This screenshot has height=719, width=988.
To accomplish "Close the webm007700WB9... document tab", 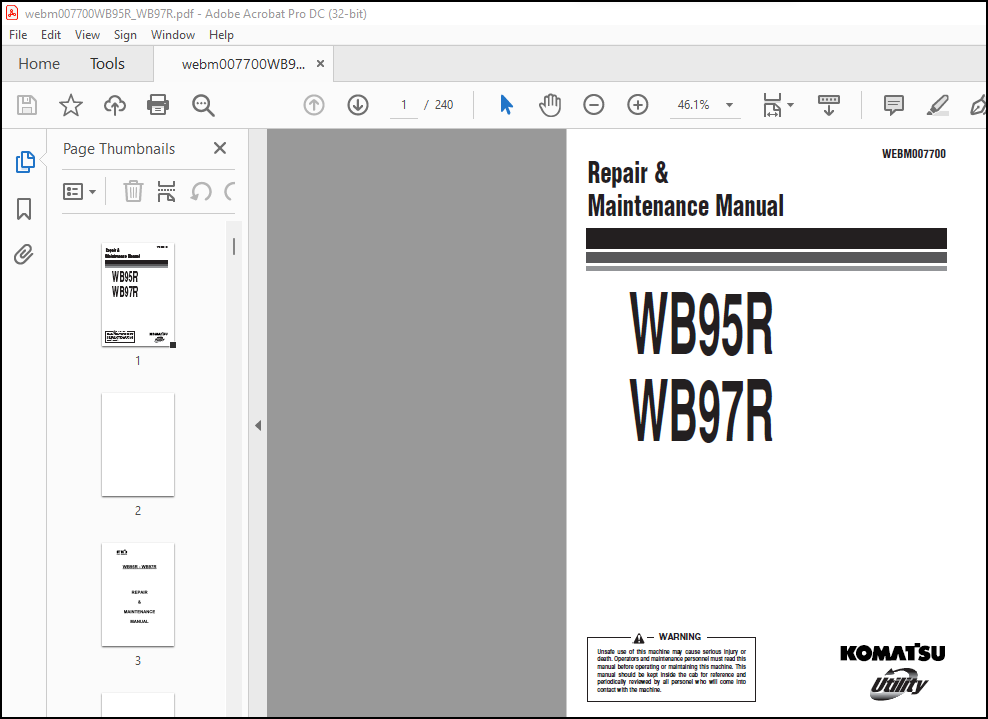I will click(320, 64).
